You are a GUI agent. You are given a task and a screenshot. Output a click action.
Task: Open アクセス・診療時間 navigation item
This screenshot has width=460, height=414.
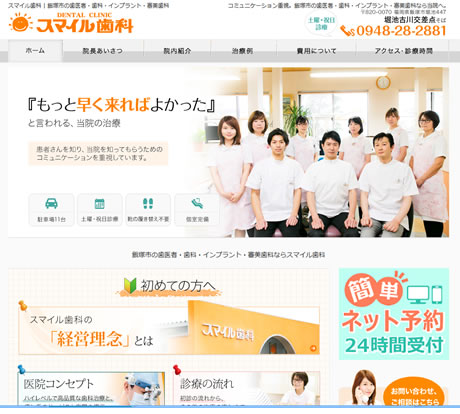(x=403, y=51)
